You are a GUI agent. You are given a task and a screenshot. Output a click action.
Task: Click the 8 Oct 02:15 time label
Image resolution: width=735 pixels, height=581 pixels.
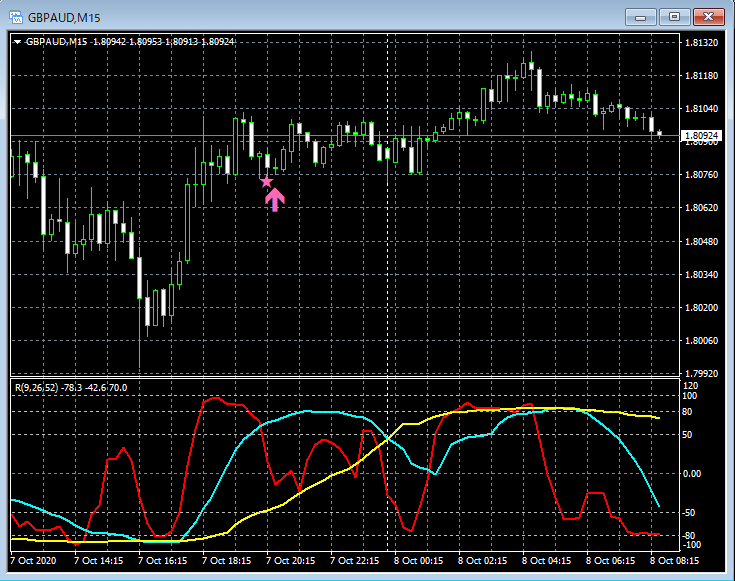(483, 560)
